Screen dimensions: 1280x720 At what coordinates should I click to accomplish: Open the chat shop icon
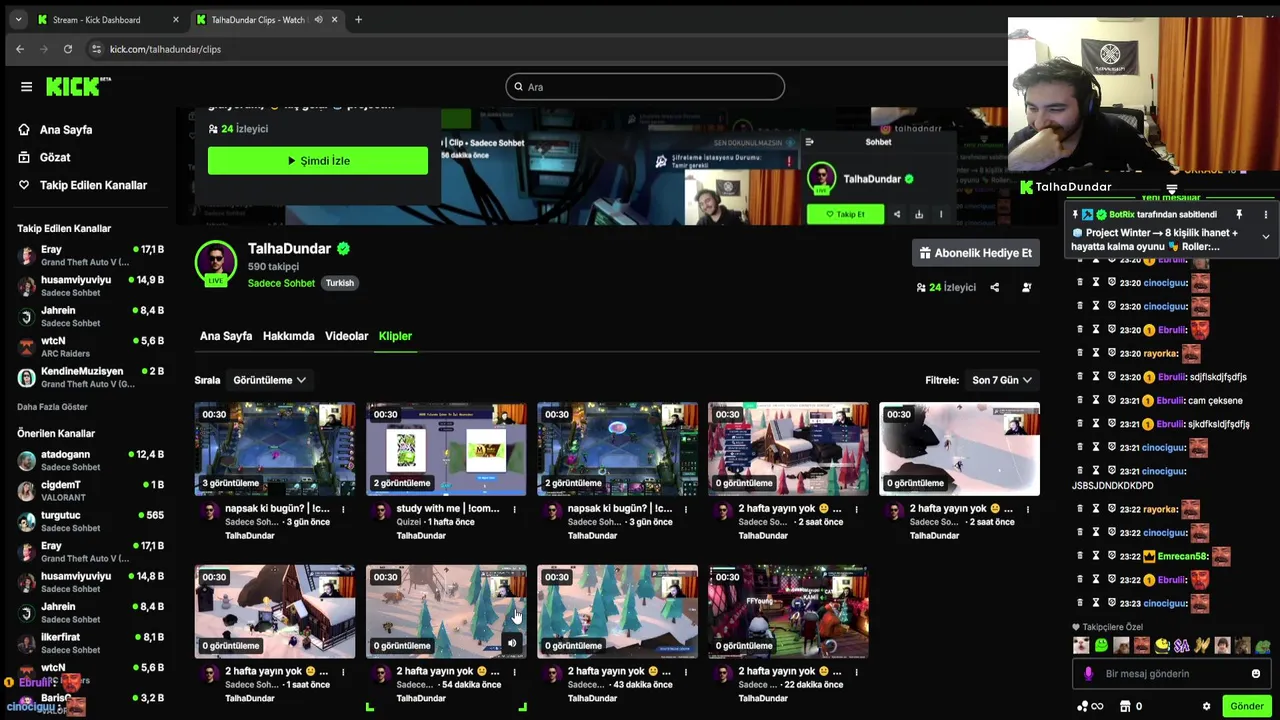point(1126,706)
